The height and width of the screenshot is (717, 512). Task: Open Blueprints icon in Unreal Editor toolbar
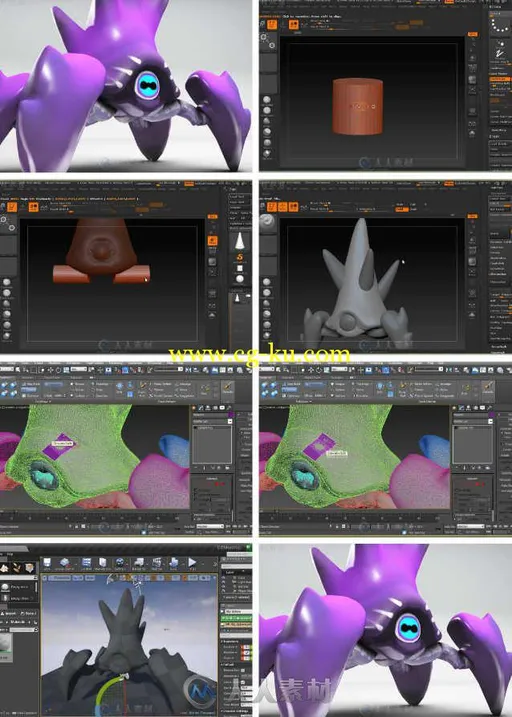click(139, 562)
